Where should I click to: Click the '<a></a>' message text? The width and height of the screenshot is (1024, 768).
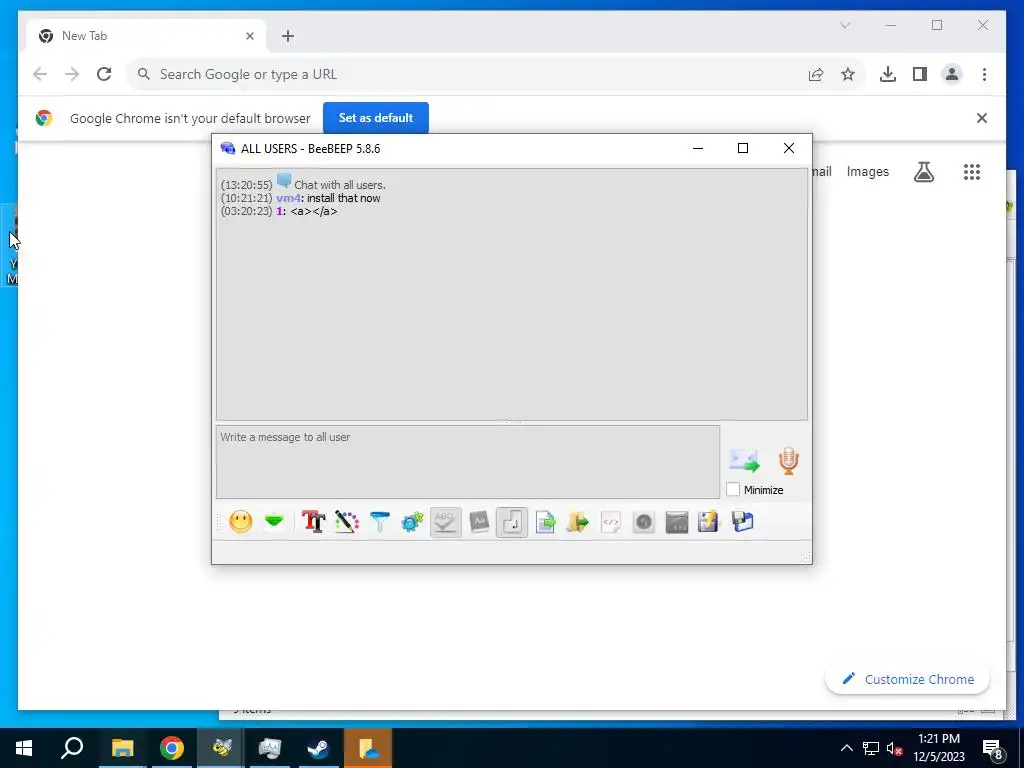coord(314,211)
